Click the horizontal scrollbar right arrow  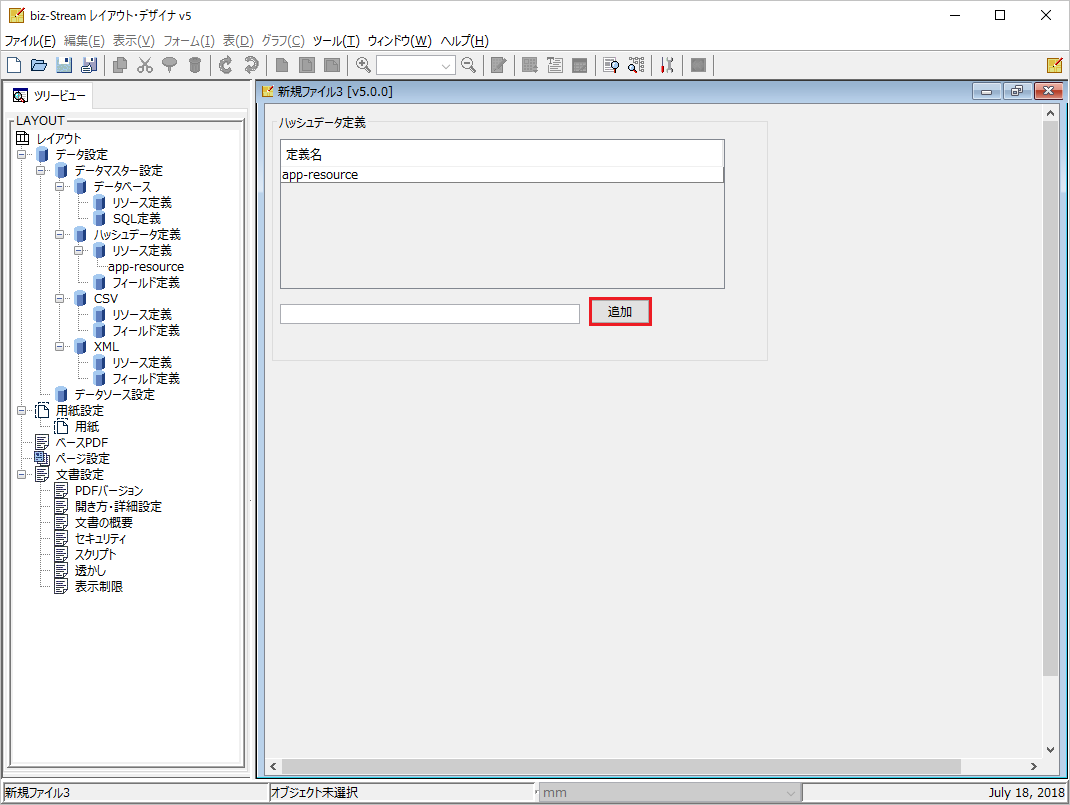(1034, 766)
